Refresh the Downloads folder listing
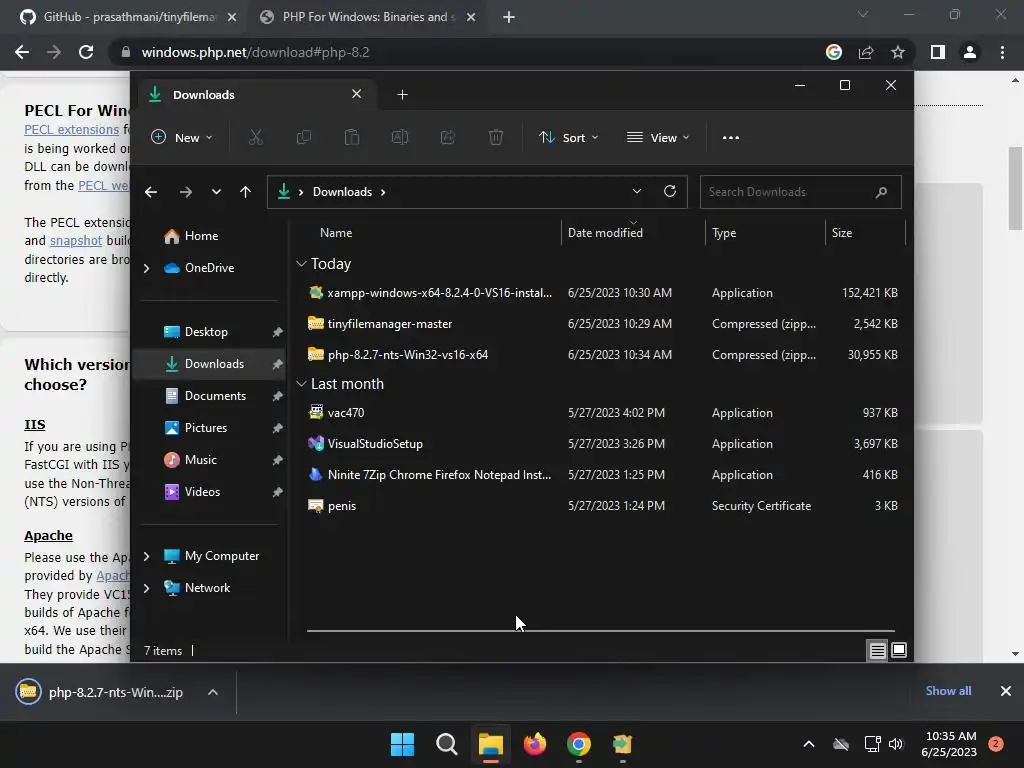This screenshot has width=1024, height=768. 670,191
